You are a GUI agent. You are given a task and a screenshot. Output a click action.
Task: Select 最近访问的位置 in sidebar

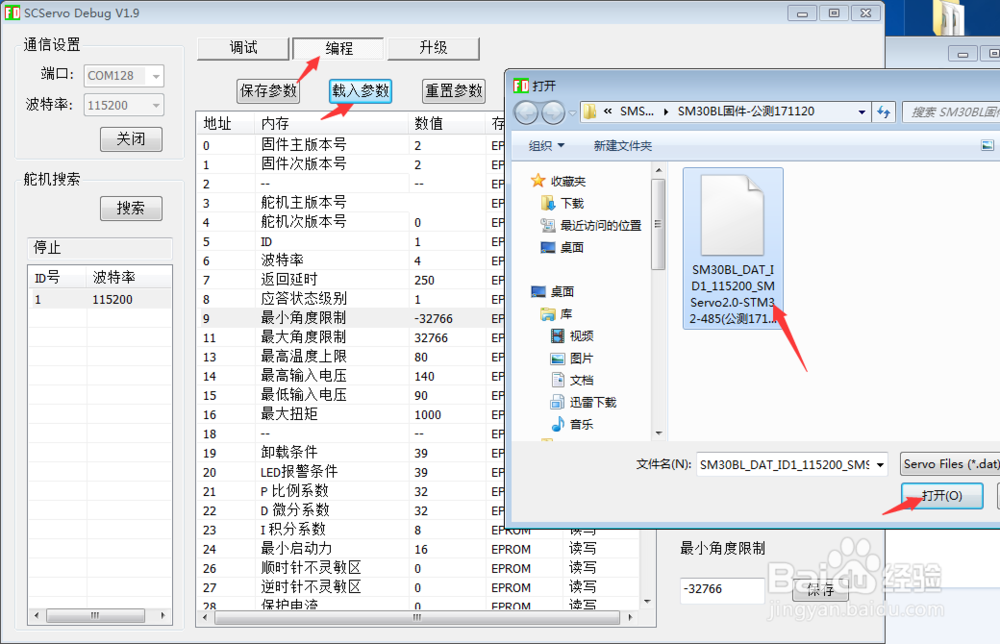pyautogui.click(x=591, y=225)
